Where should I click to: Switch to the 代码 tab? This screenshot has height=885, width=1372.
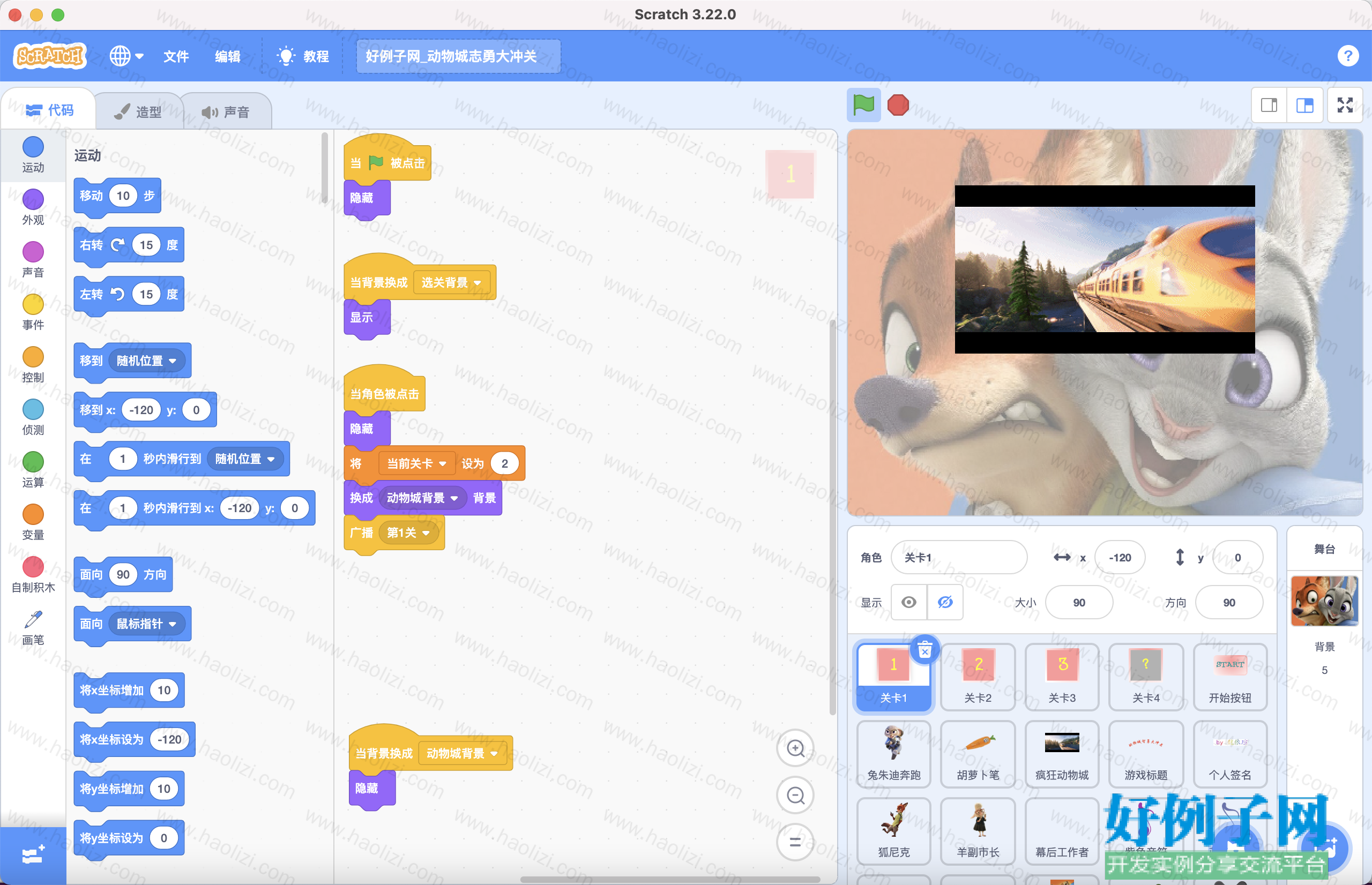point(50,110)
